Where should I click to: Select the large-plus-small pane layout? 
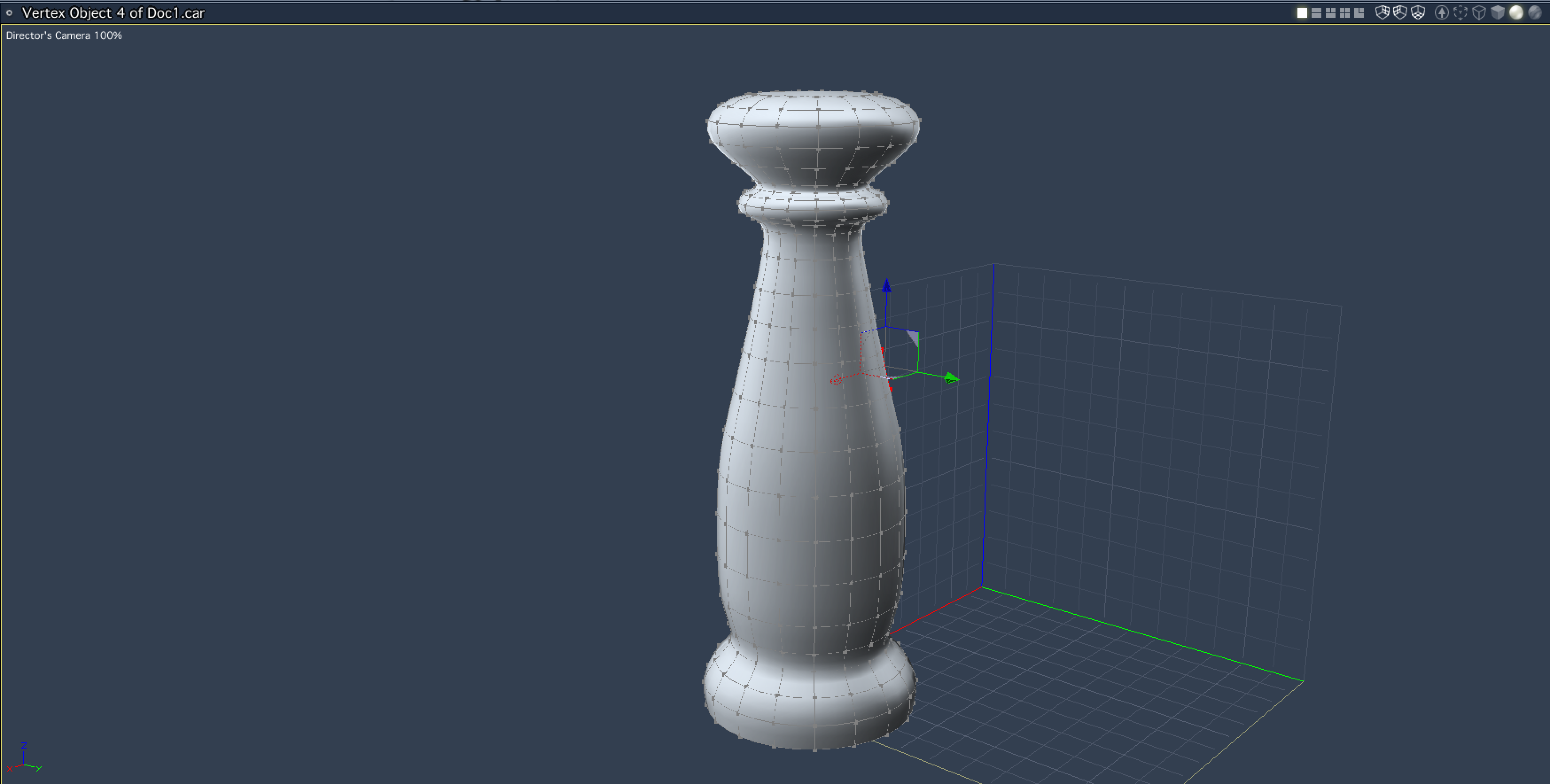coord(1359,13)
